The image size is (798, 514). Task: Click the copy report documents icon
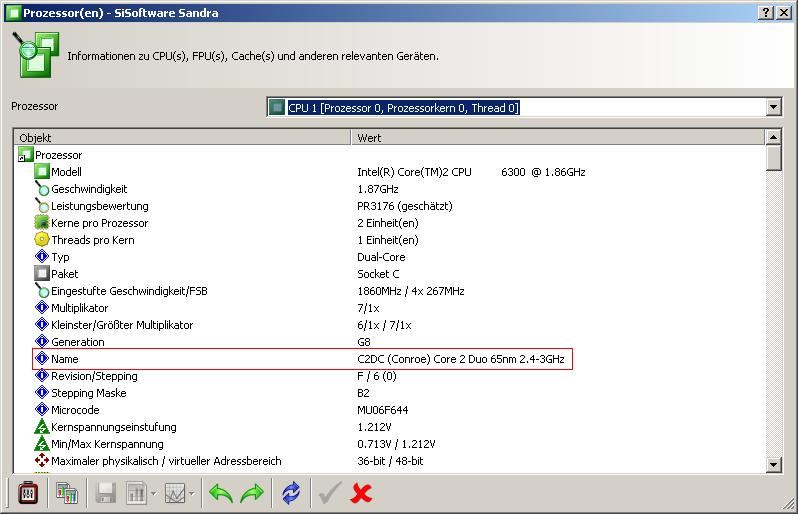(67, 493)
